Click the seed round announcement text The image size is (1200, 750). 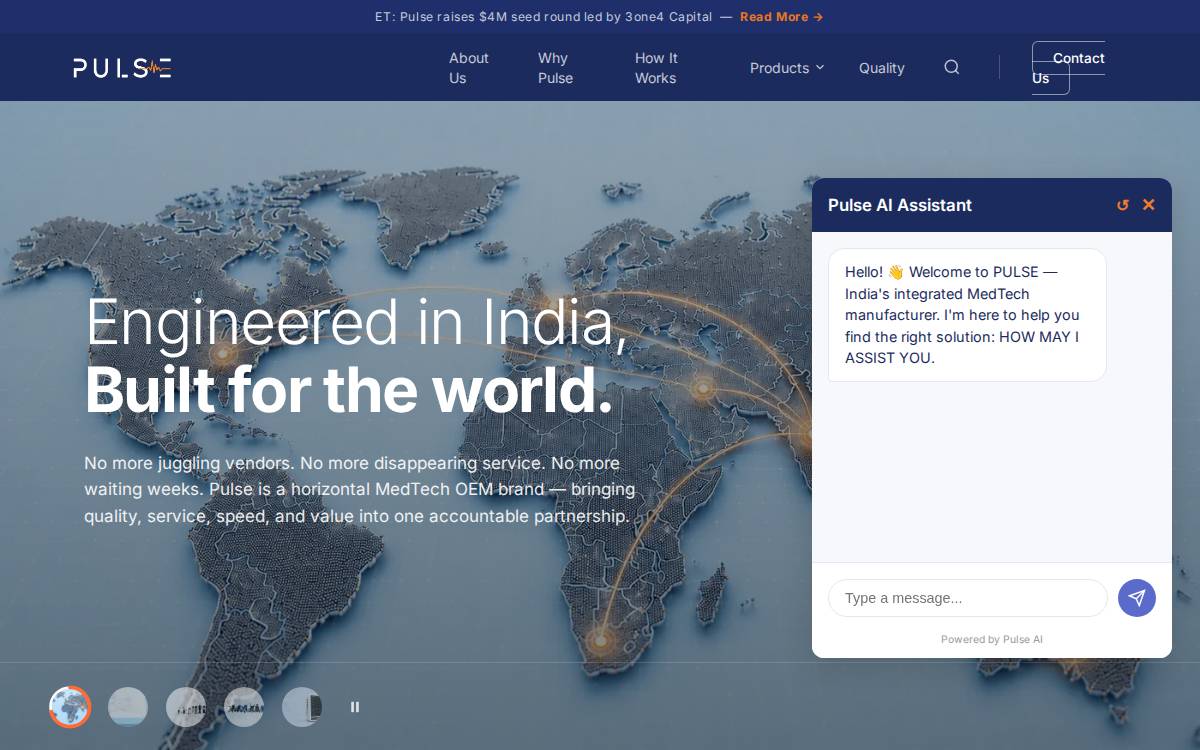544,17
